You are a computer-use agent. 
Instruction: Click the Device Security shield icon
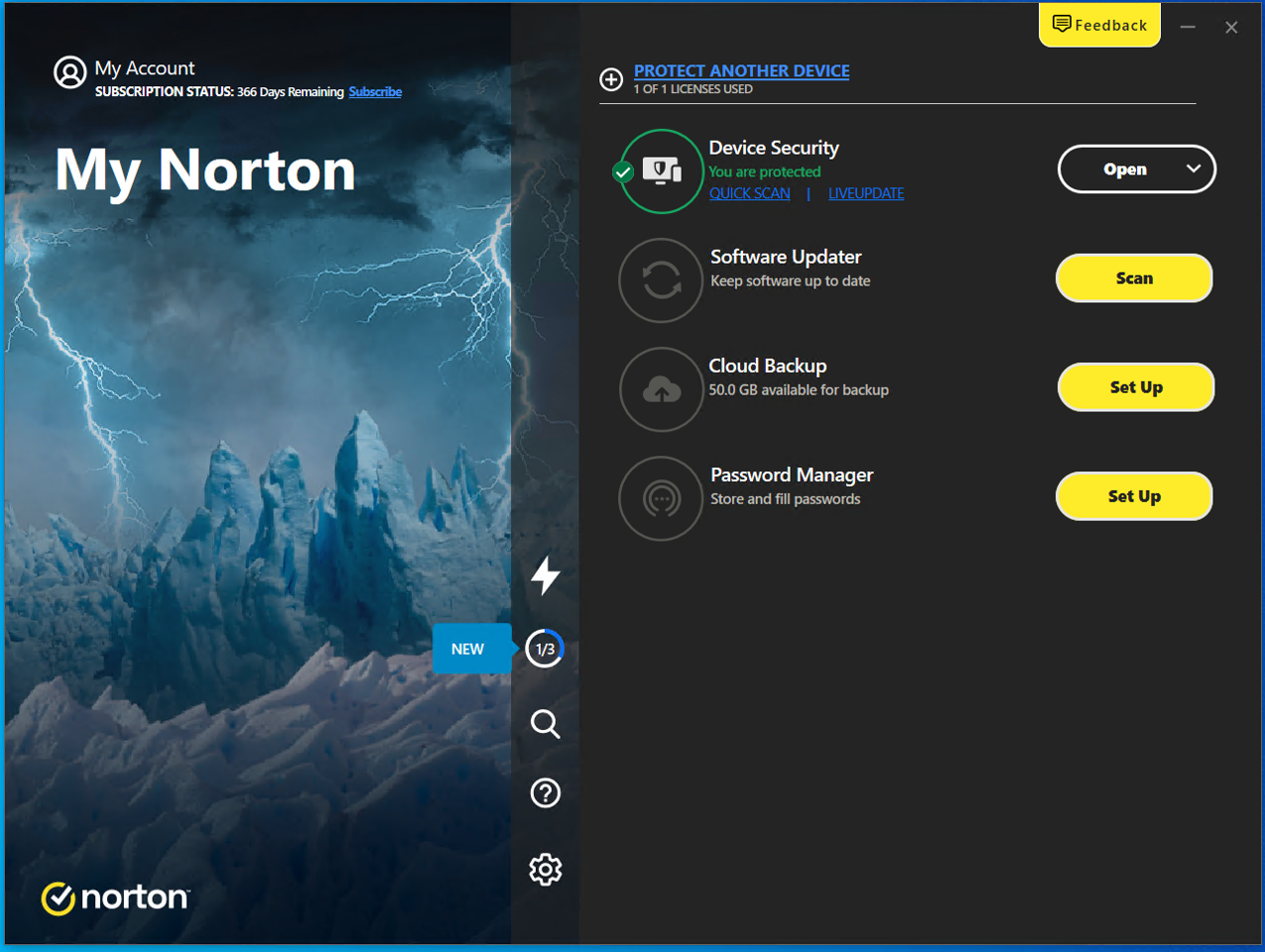click(x=661, y=172)
